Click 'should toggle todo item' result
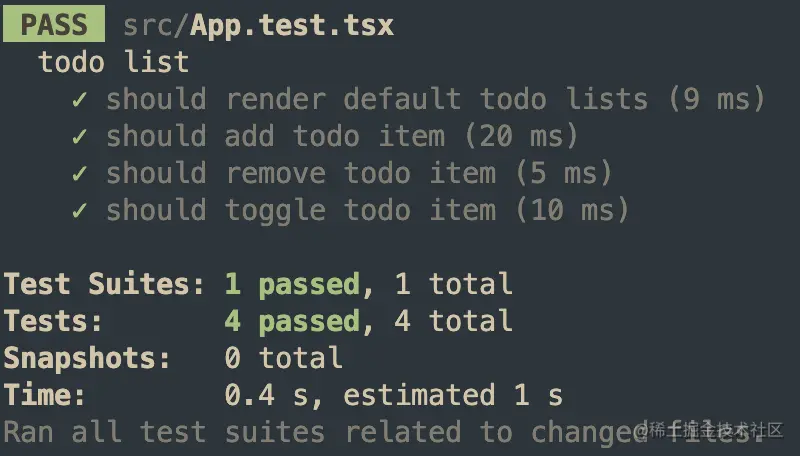The width and height of the screenshot is (800, 456). point(367,211)
